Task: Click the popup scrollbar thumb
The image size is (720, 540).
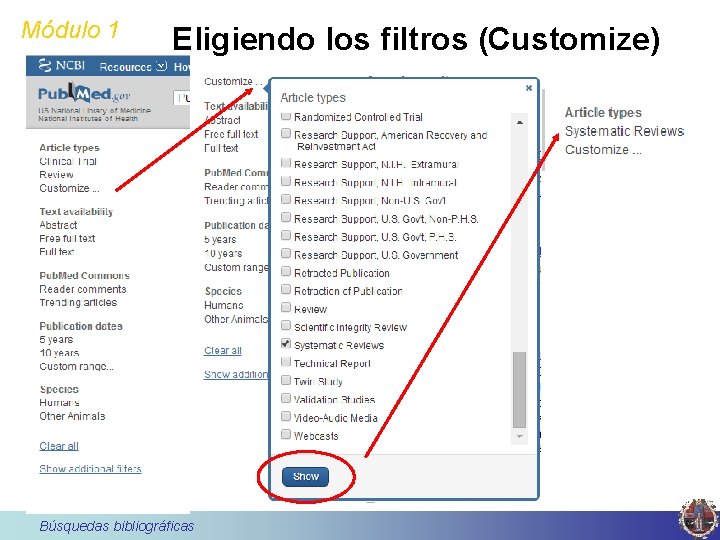Action: 519,389
